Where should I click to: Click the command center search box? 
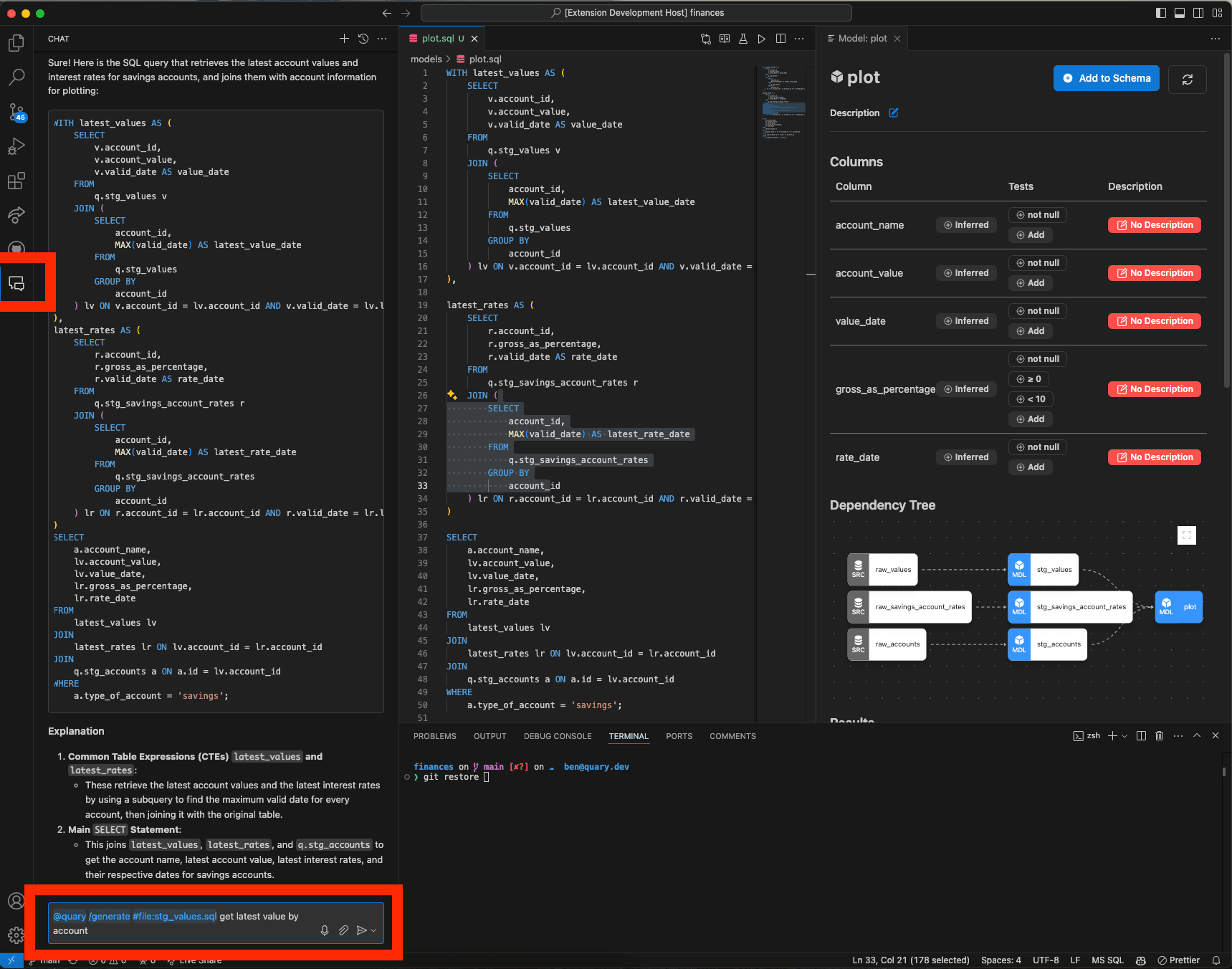coord(636,13)
